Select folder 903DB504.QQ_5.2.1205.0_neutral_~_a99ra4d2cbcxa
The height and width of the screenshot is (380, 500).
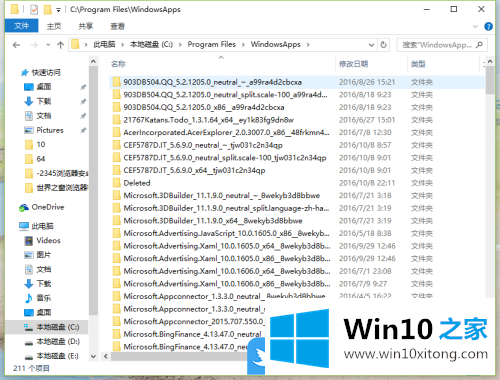point(213,82)
